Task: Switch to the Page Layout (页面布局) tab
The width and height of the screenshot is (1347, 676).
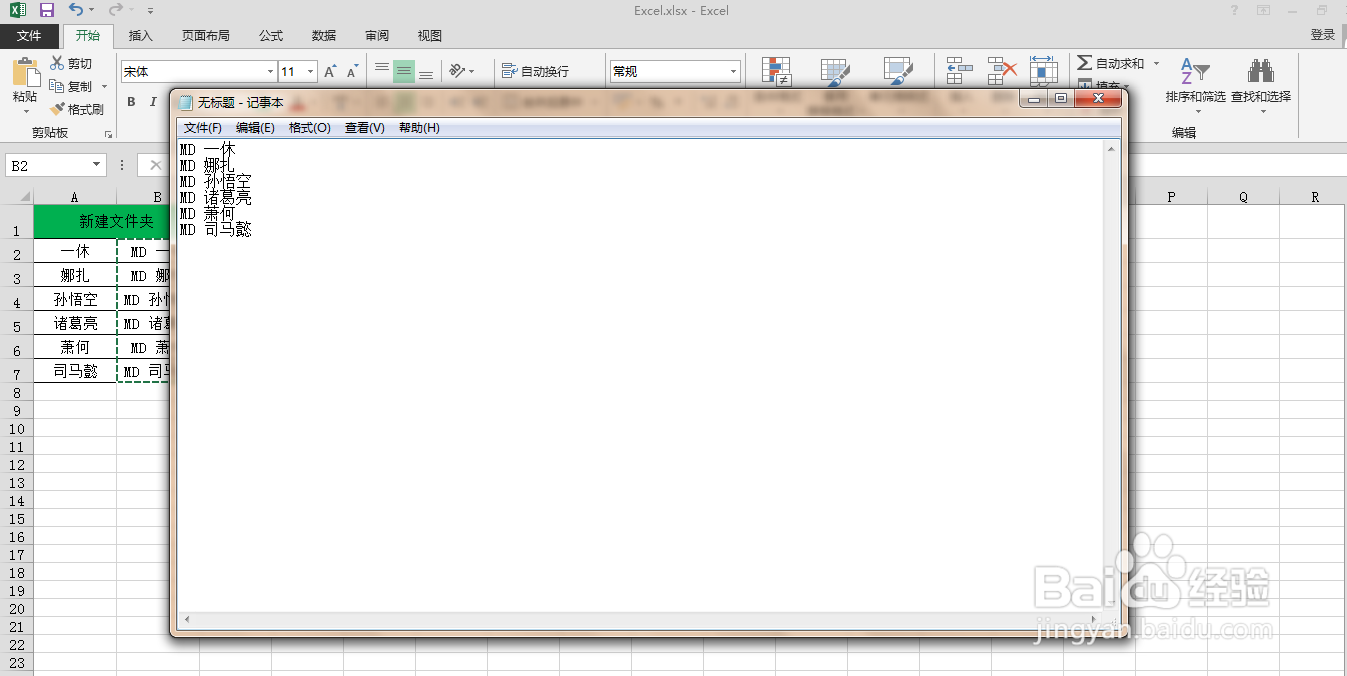Action: 206,36
